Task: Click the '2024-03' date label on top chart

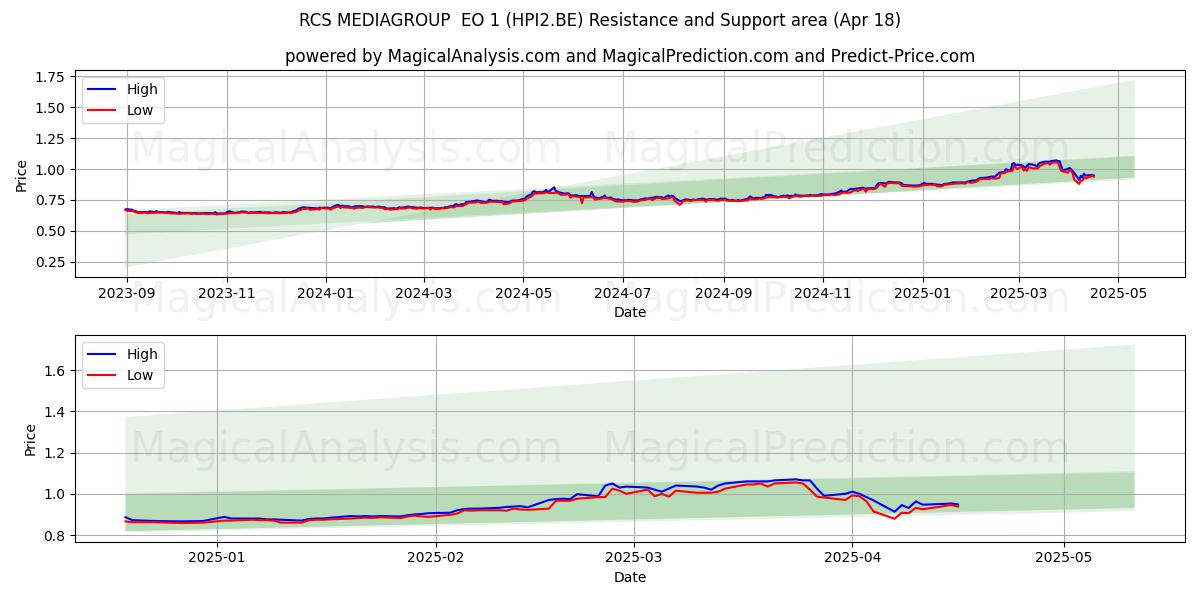Action: (424, 294)
